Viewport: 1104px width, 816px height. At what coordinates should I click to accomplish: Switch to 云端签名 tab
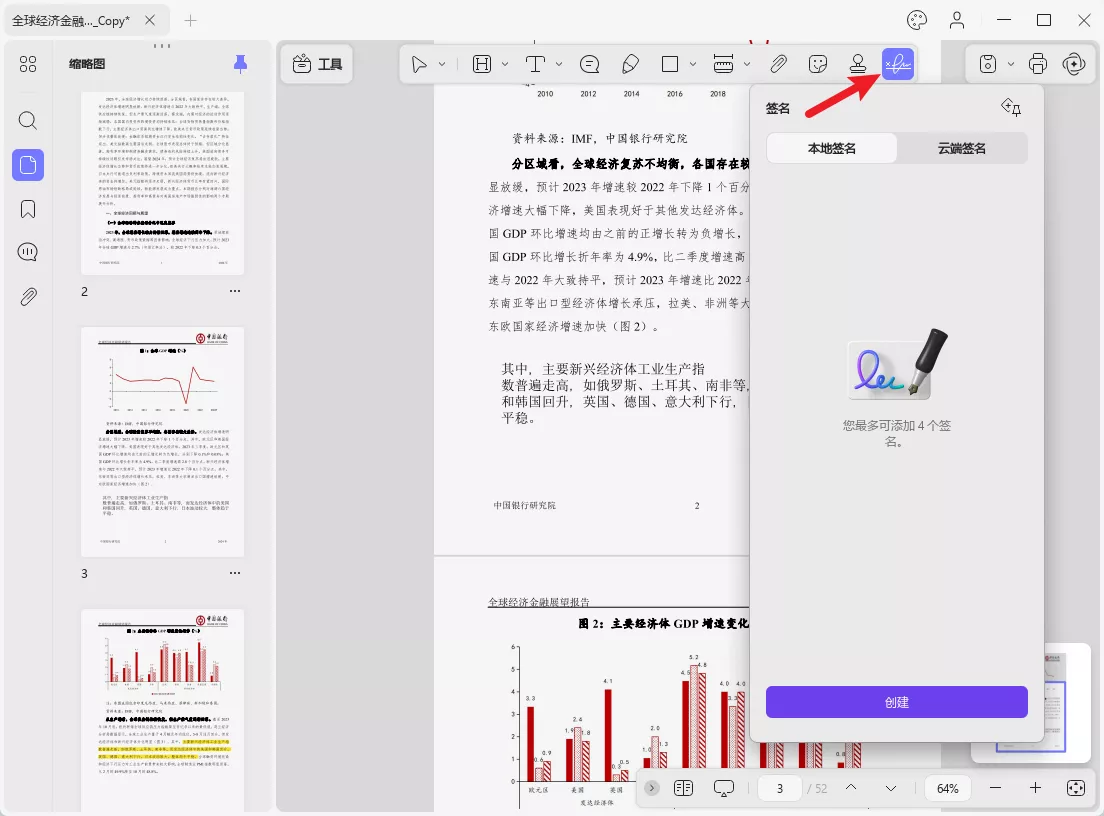[961, 148]
